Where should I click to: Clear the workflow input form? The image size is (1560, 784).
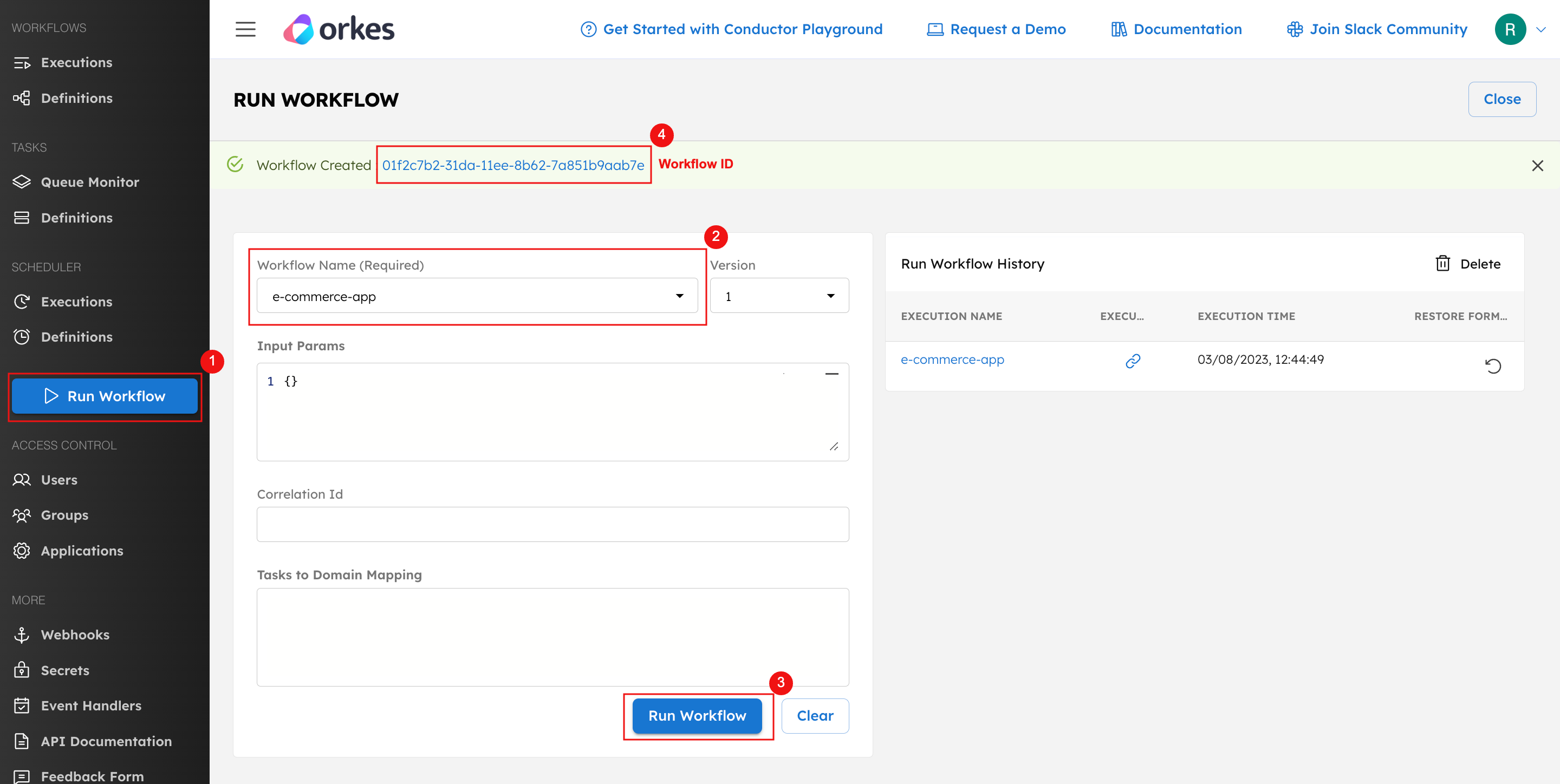click(x=815, y=716)
